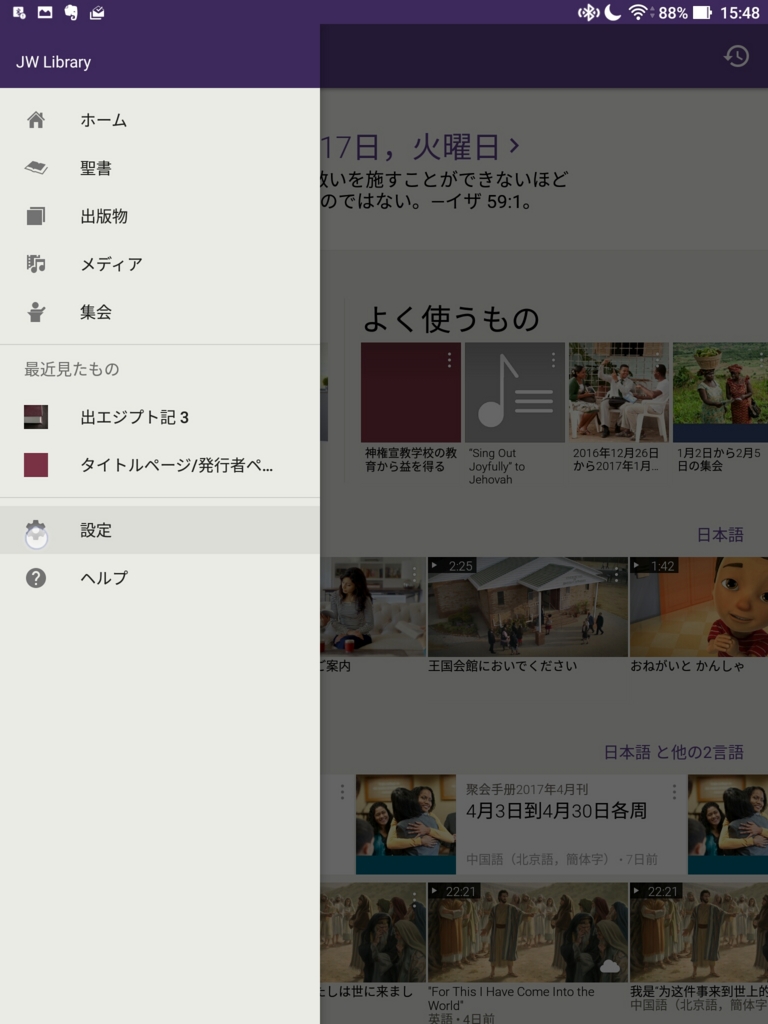This screenshot has width=768, height=1024.
Task: Tap the red タイトルページ cover swatch
Action: click(36, 465)
